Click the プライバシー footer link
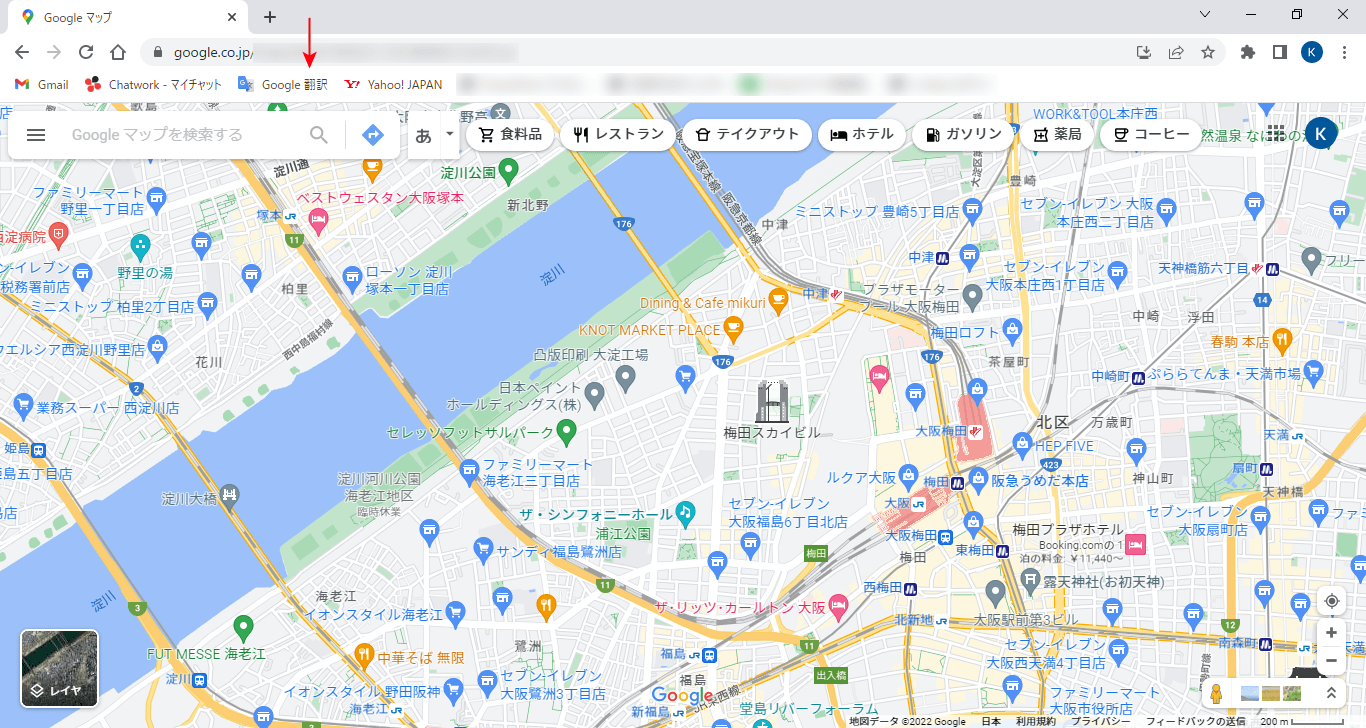This screenshot has height=728, width=1366. click(x=1100, y=721)
